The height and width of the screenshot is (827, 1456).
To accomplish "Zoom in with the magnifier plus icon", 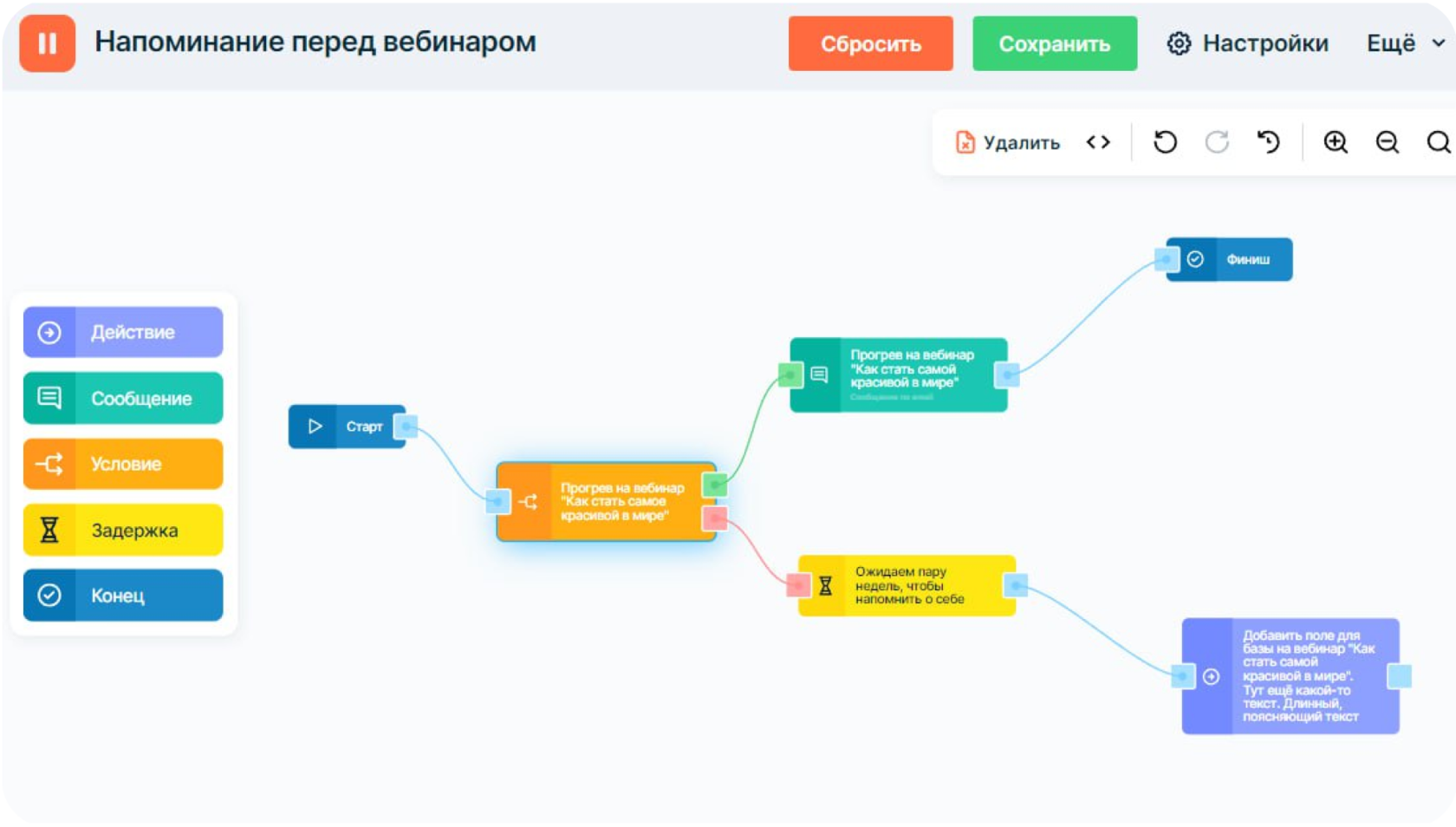I will 1335,142.
